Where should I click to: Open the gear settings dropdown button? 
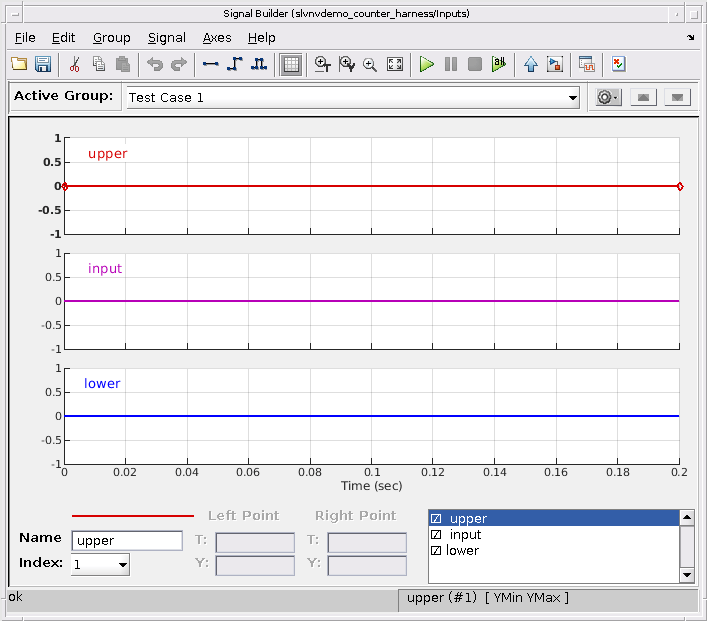[x=607, y=97]
